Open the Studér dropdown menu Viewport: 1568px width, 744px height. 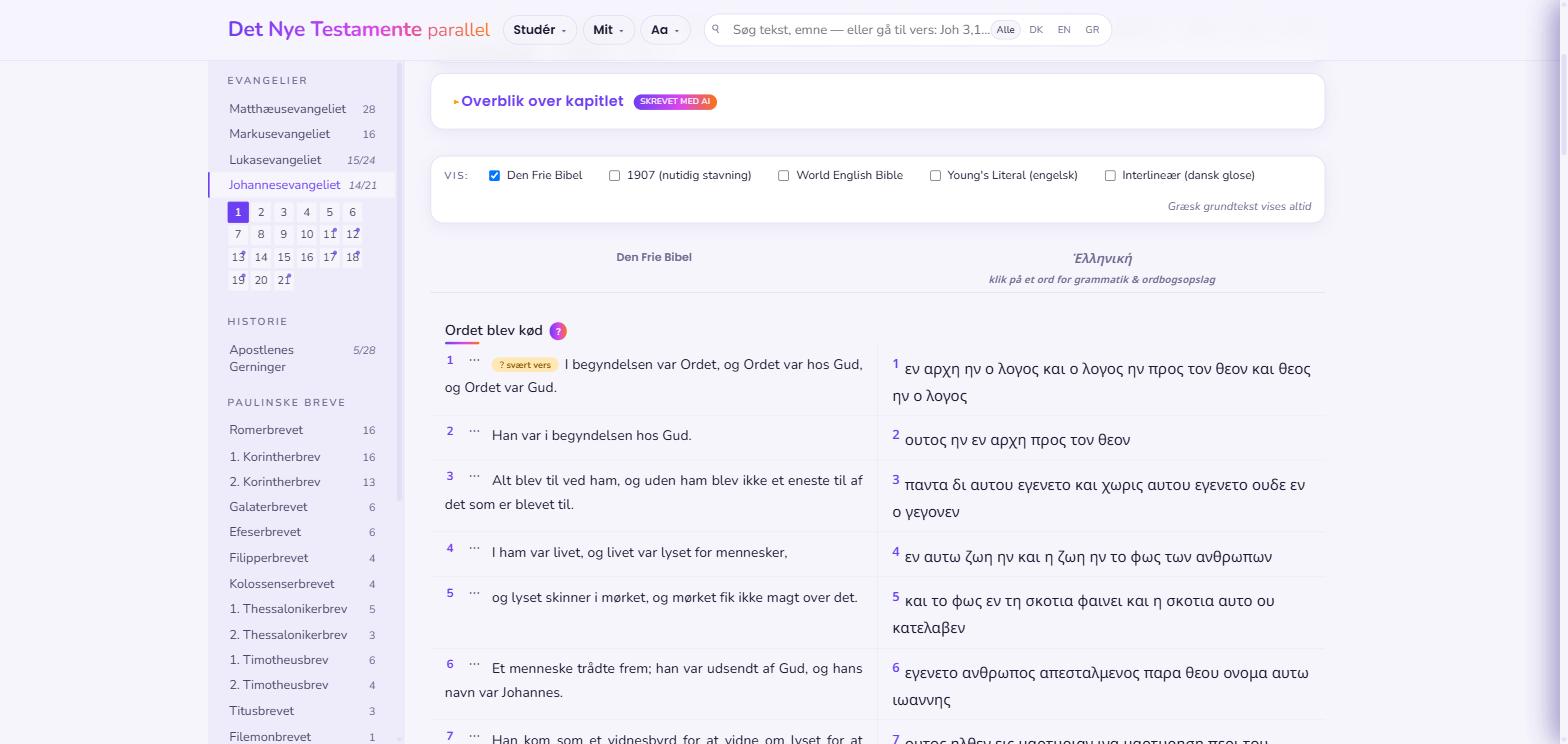tap(540, 30)
